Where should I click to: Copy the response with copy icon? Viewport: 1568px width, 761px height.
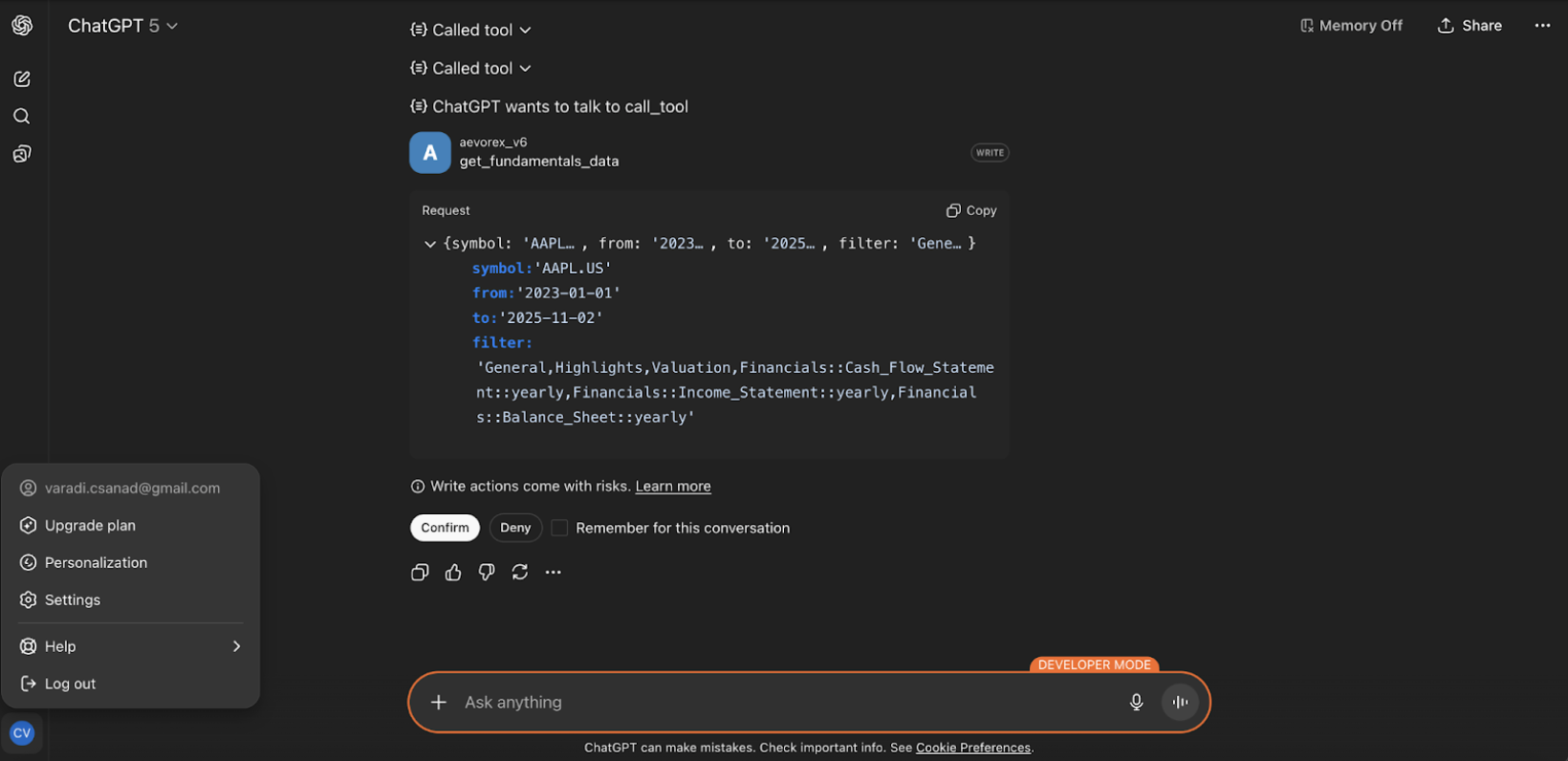click(420, 573)
